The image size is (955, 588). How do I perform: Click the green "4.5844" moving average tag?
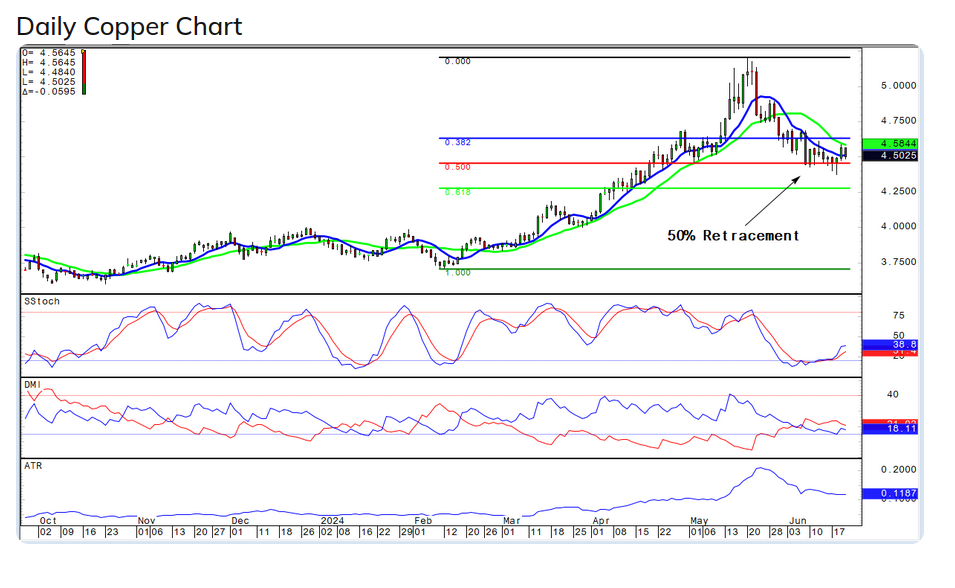point(890,144)
